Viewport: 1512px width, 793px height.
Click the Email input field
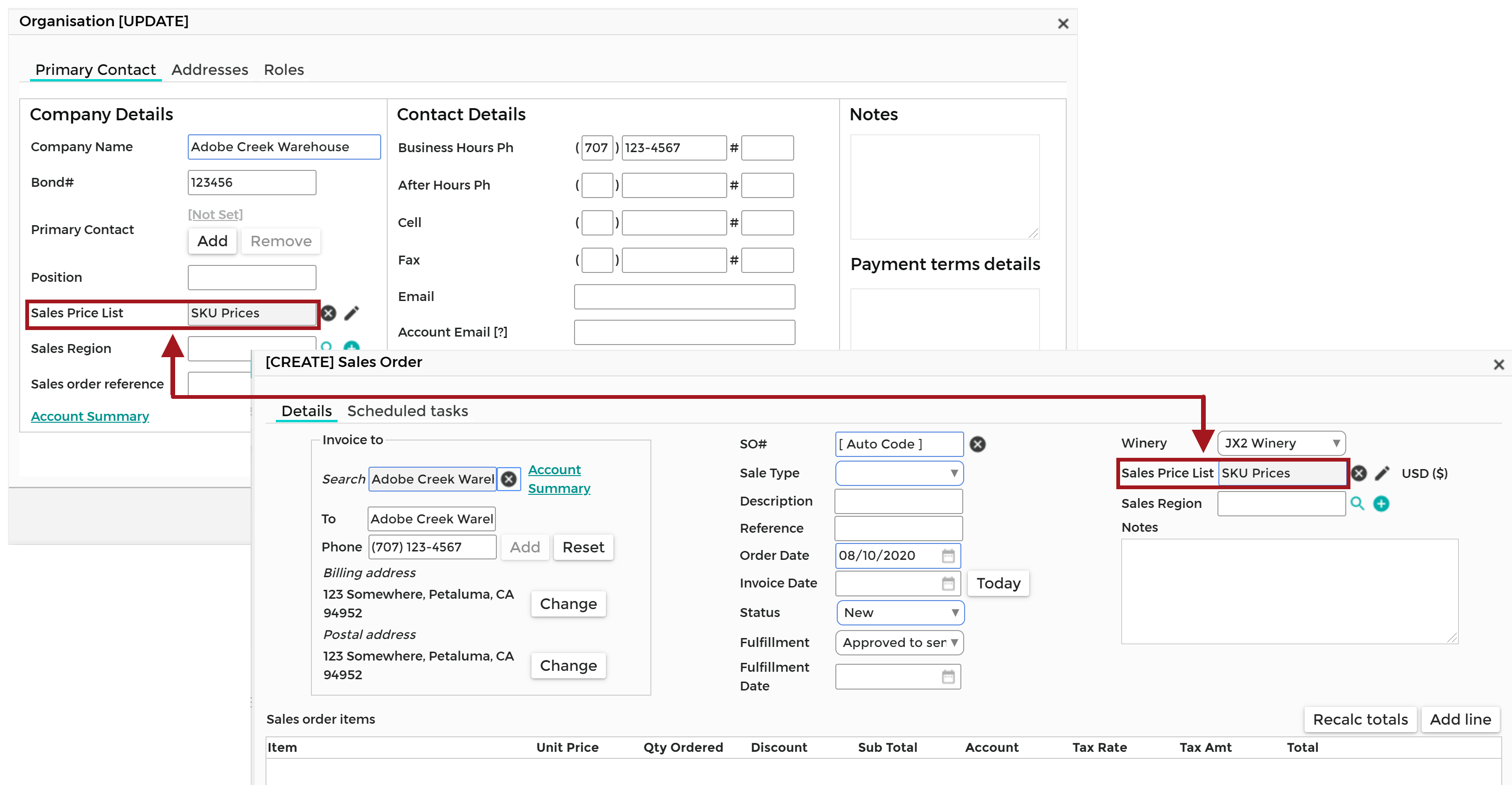(685, 297)
